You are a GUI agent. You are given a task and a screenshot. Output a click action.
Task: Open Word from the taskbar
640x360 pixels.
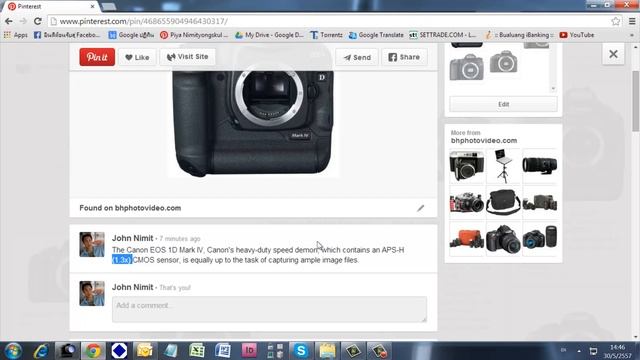click(x=223, y=351)
